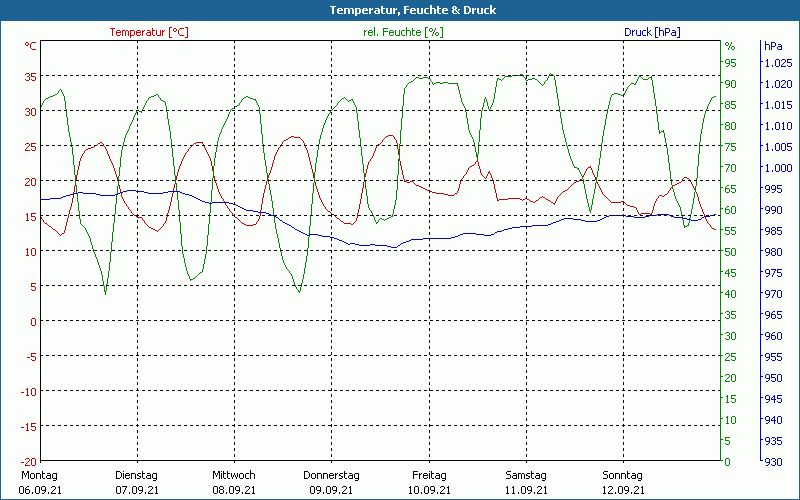Click the temperature axis value '-5'

[31, 356]
